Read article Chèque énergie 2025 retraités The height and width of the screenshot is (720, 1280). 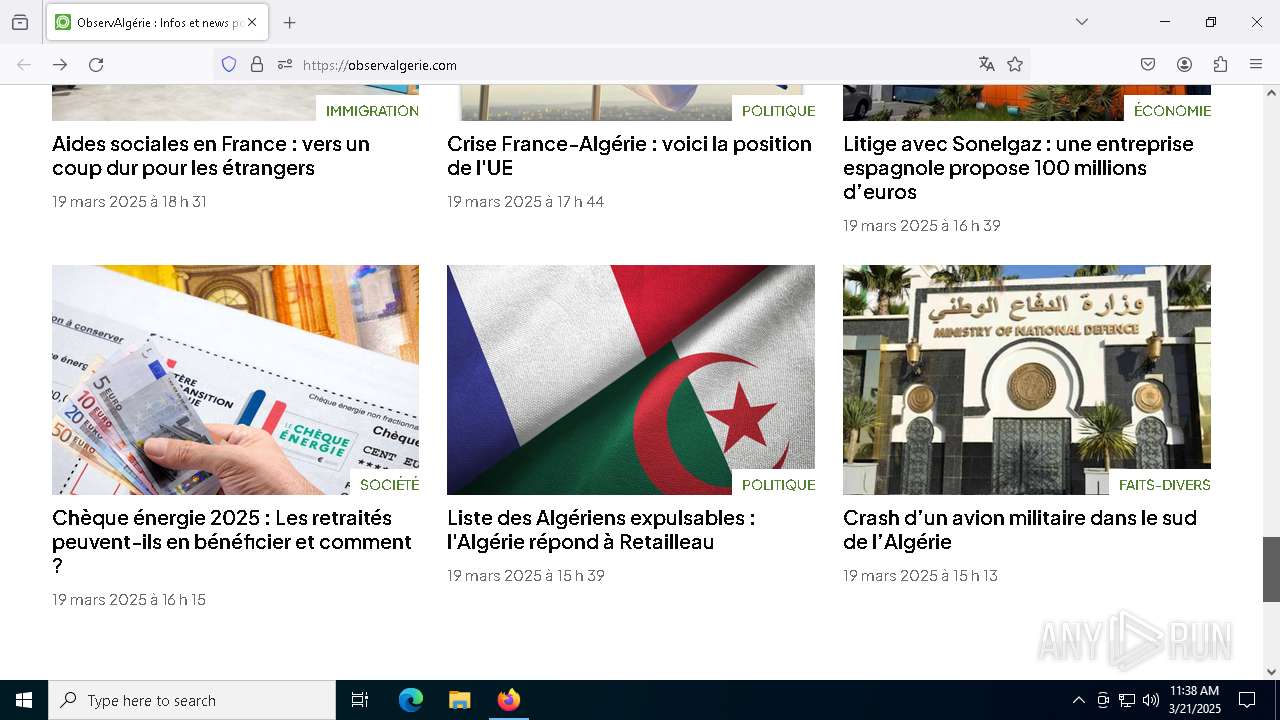[x=232, y=542]
